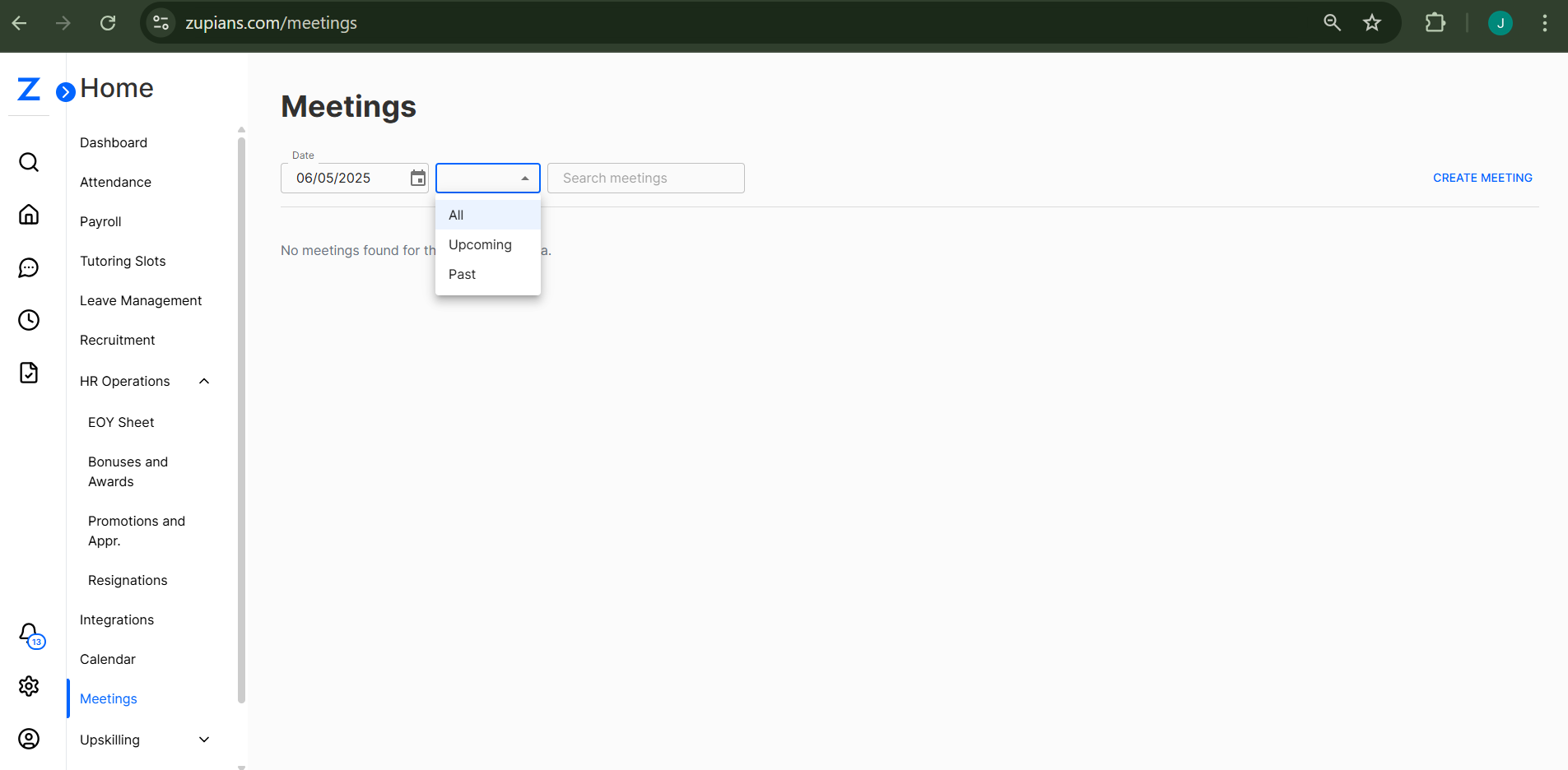Click the clock icon in the sidebar
This screenshot has width=1568, height=770.
[x=29, y=320]
